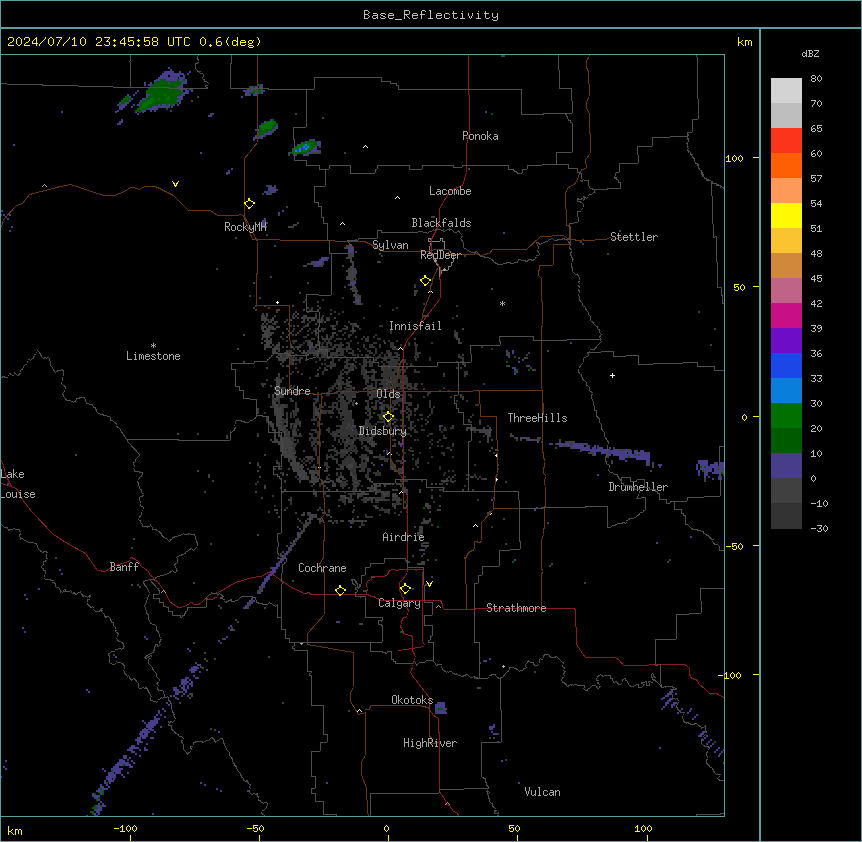Click the yellow V marker beside Calgary
This screenshot has width=862, height=842.
pos(429,584)
